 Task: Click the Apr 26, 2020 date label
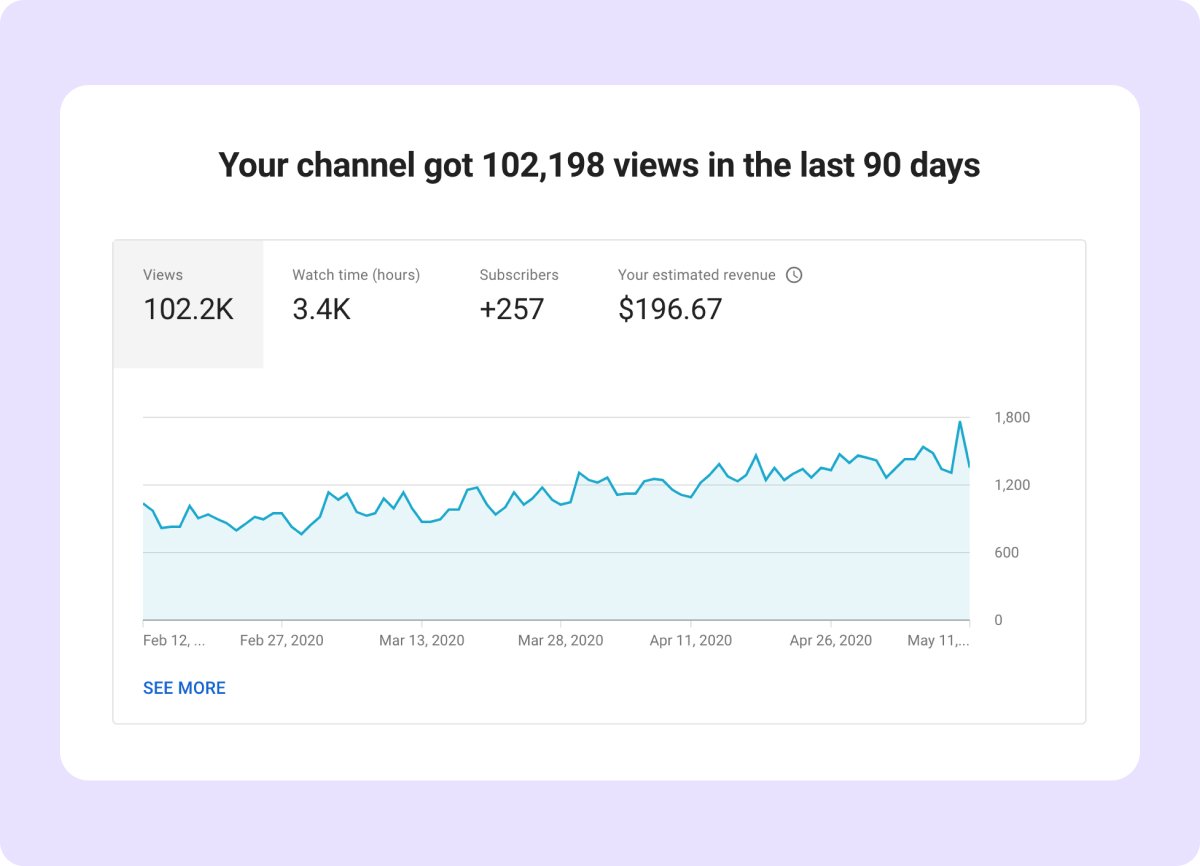point(830,640)
